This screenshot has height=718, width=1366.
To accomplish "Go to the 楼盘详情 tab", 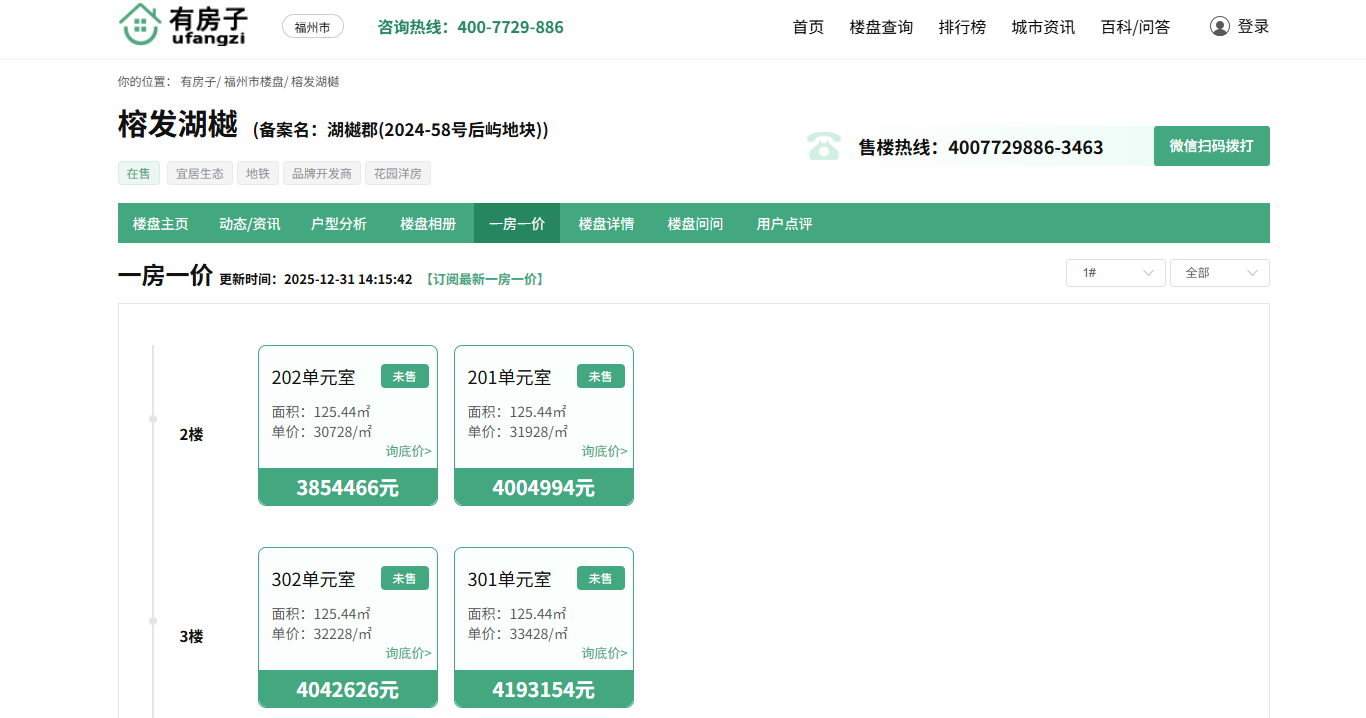I will pos(606,224).
